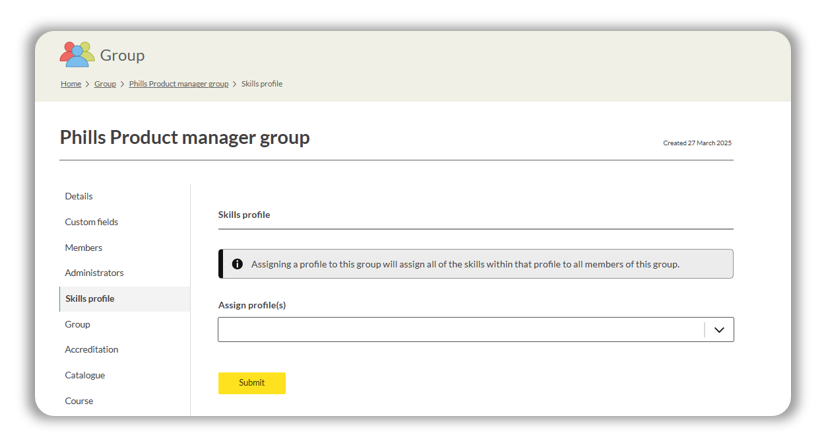
Task: Click the info icon in the notice banner
Action: pyautogui.click(x=237, y=264)
